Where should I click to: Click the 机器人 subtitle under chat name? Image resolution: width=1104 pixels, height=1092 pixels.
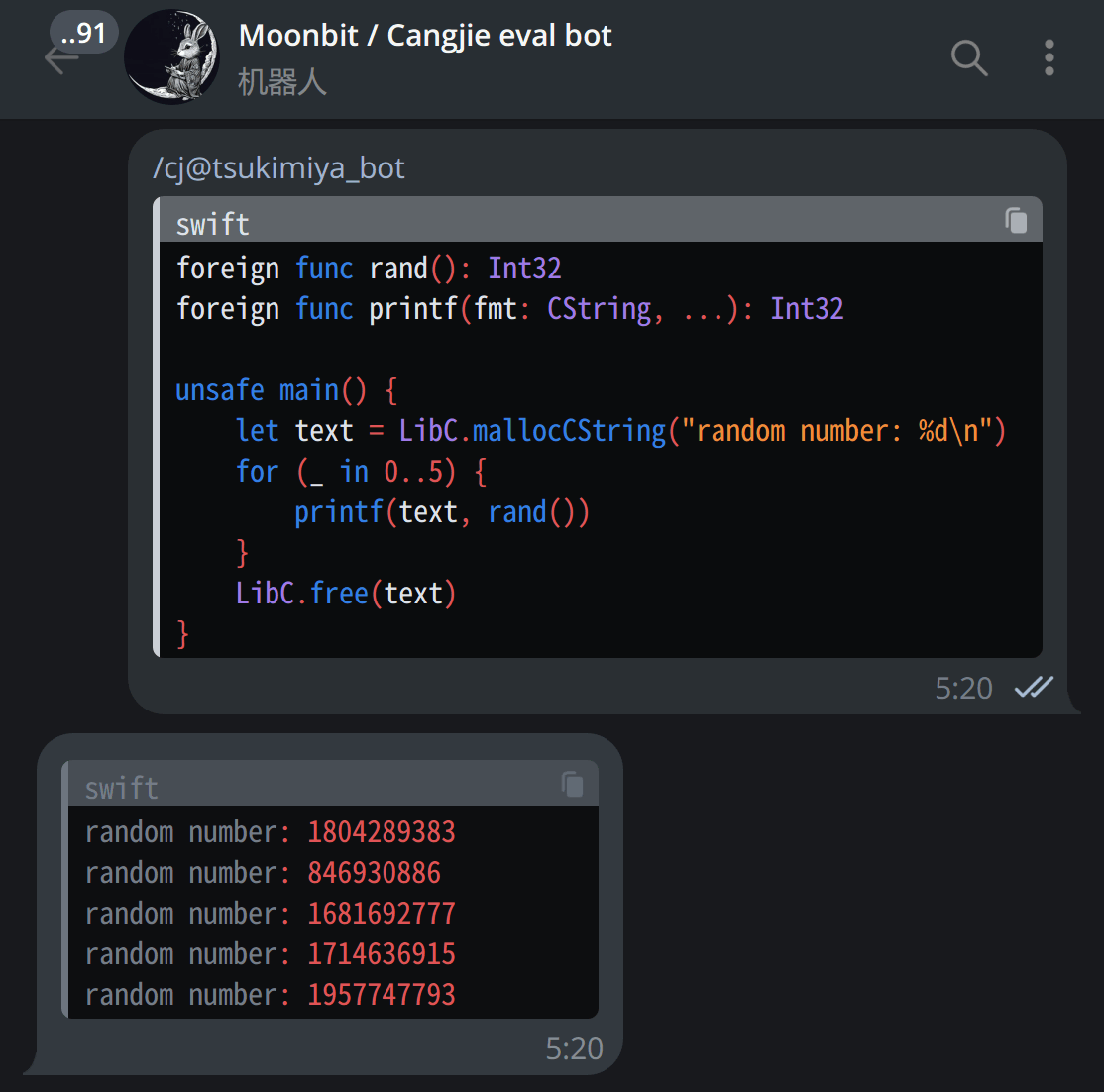click(282, 82)
